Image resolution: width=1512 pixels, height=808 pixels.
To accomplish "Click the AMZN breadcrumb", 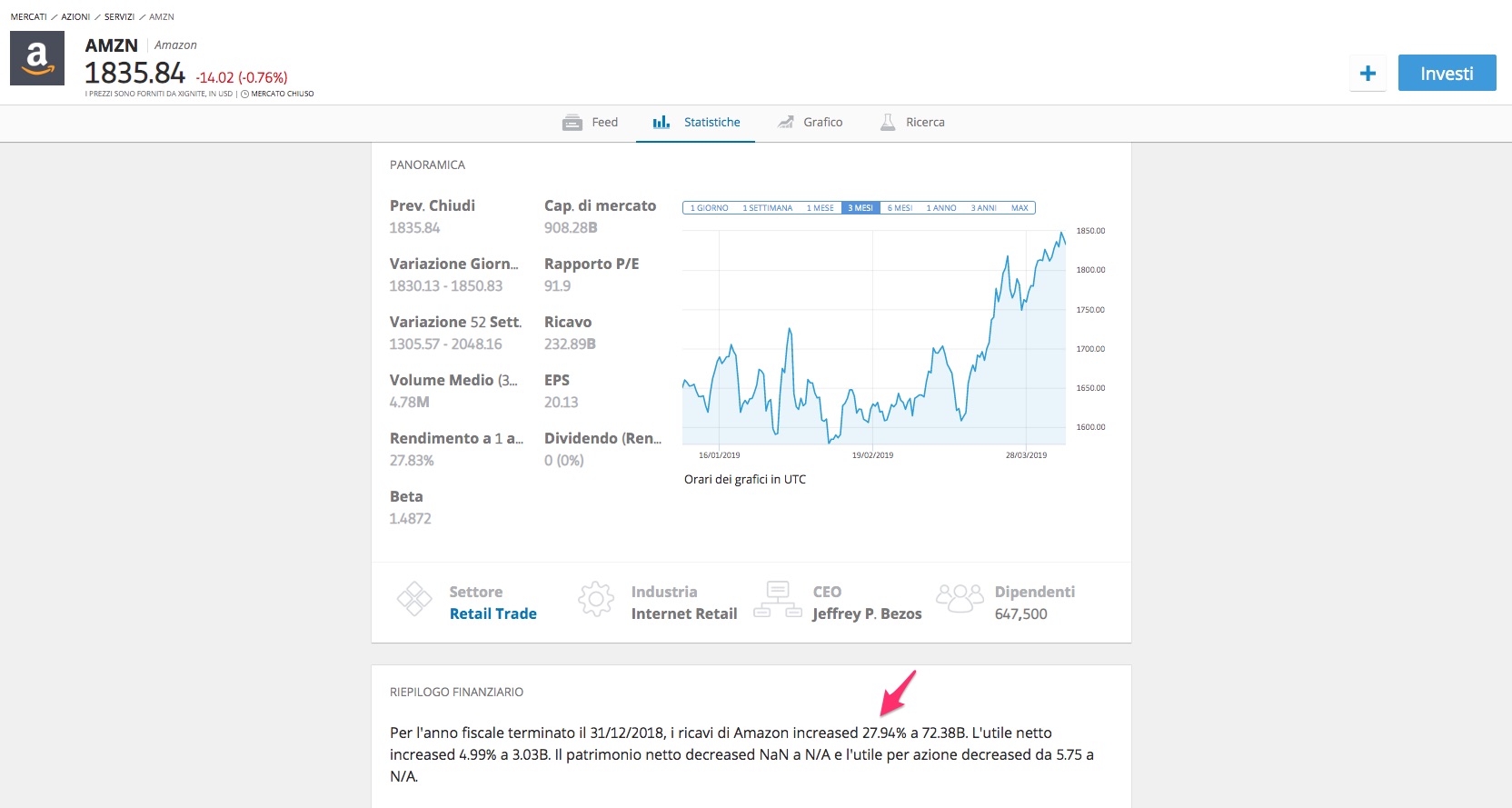I will (162, 17).
